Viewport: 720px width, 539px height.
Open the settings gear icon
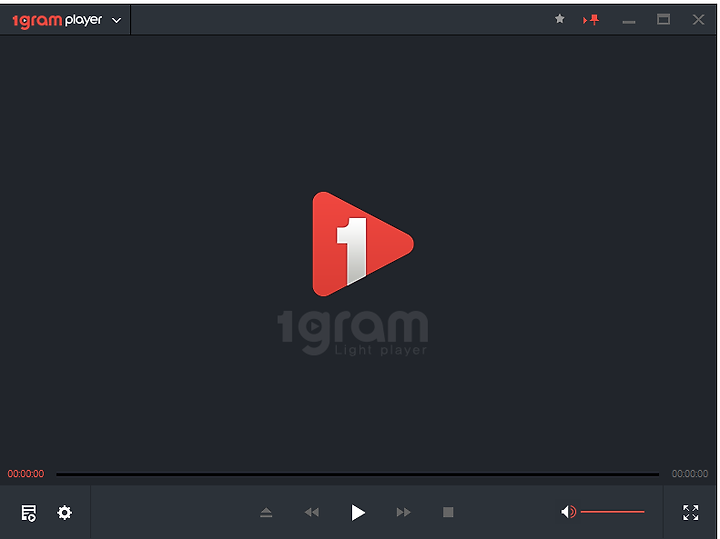point(64,512)
